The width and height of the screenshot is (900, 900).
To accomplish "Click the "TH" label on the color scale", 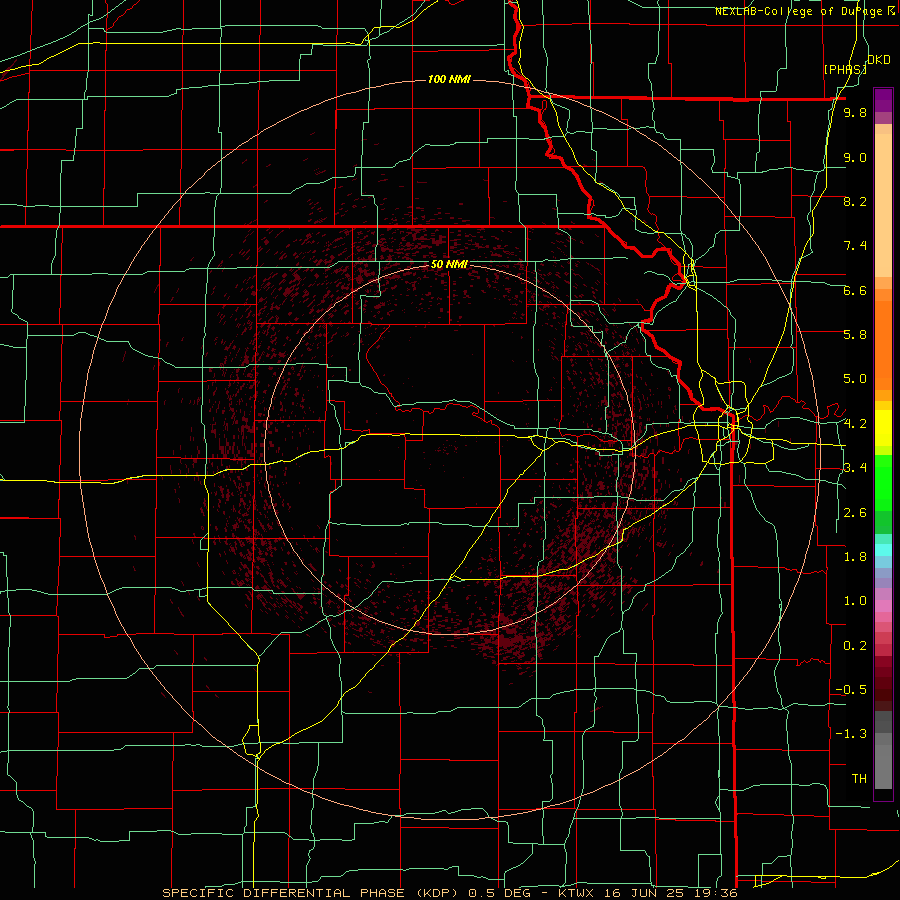I will 859,779.
